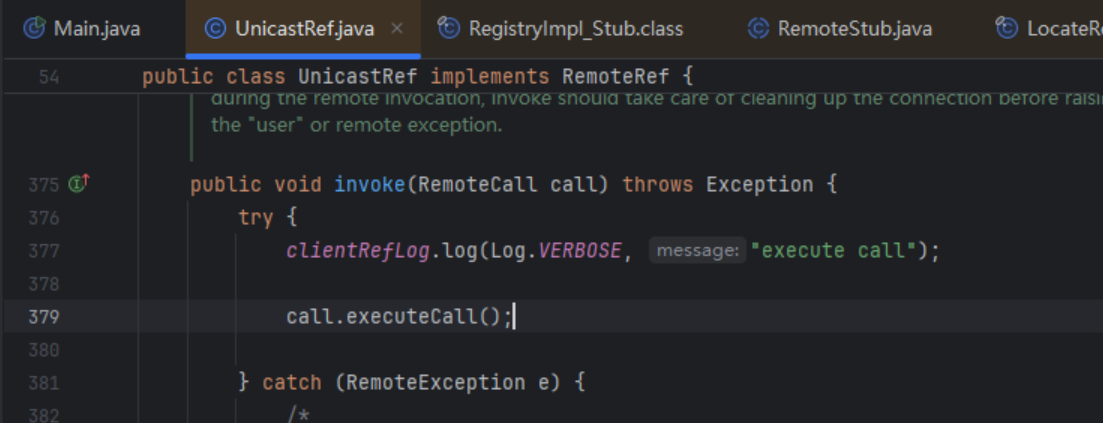Switch to the Main.java tab
Screen dimensions: 1103x423
point(96,28)
